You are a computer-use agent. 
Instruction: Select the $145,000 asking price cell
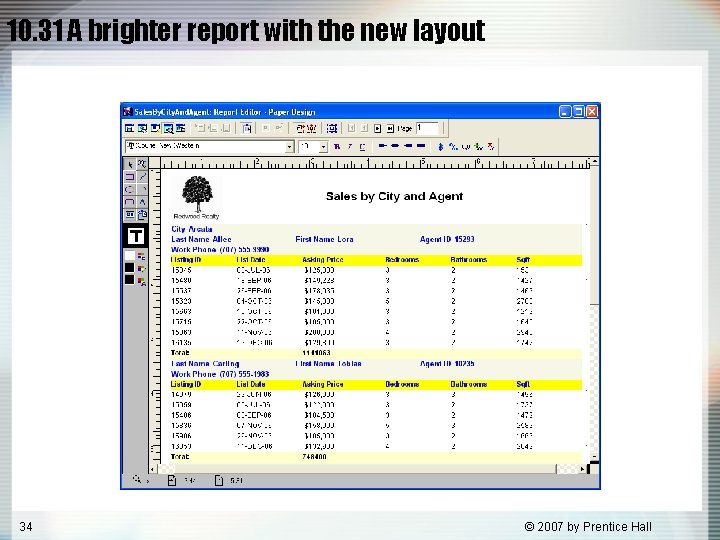click(319, 301)
